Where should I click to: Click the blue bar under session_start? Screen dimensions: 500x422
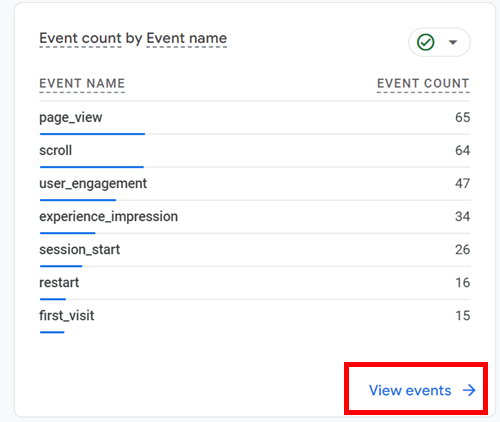click(61, 266)
